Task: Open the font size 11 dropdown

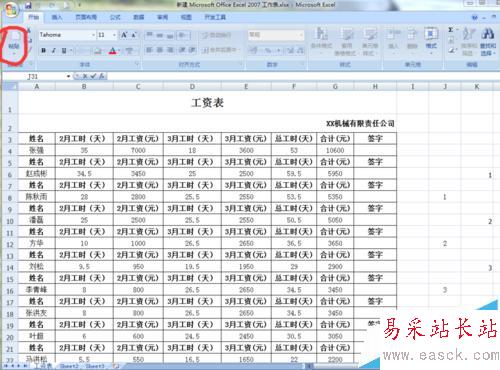Action: click(114, 35)
